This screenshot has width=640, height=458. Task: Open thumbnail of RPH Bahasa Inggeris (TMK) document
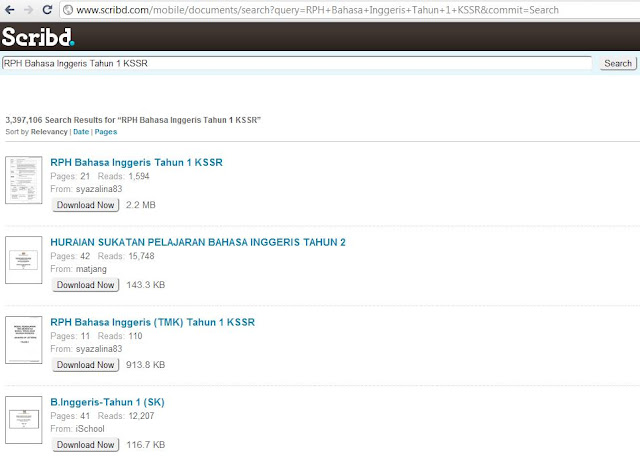click(24, 340)
